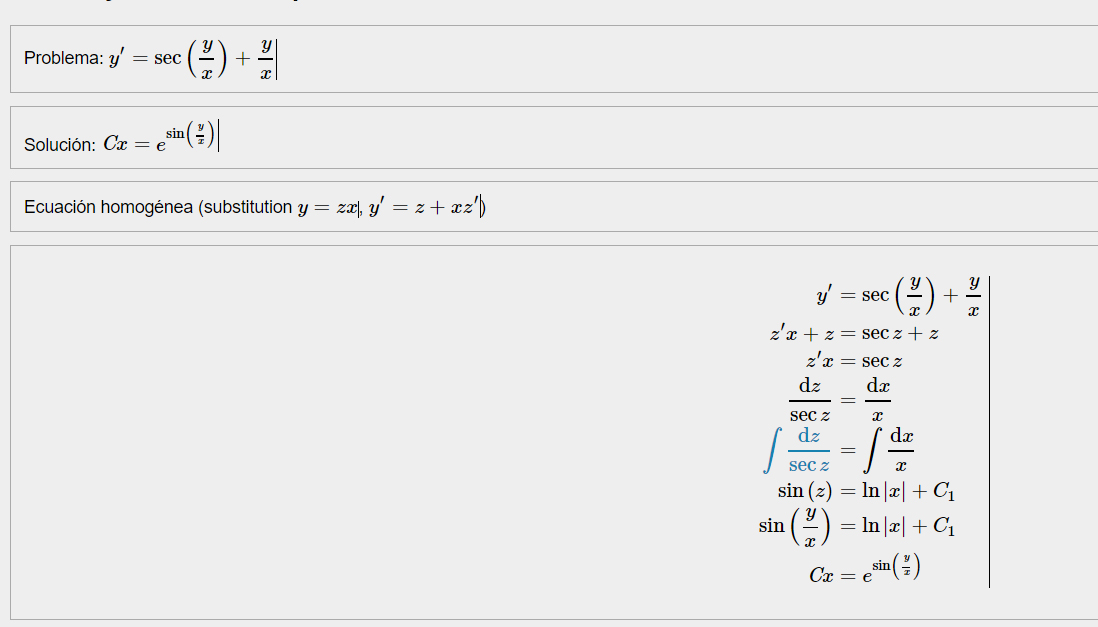The image size is (1098, 627).
Task: Click the line sin(y/x) = ln|x| + C1
Action: click(857, 526)
